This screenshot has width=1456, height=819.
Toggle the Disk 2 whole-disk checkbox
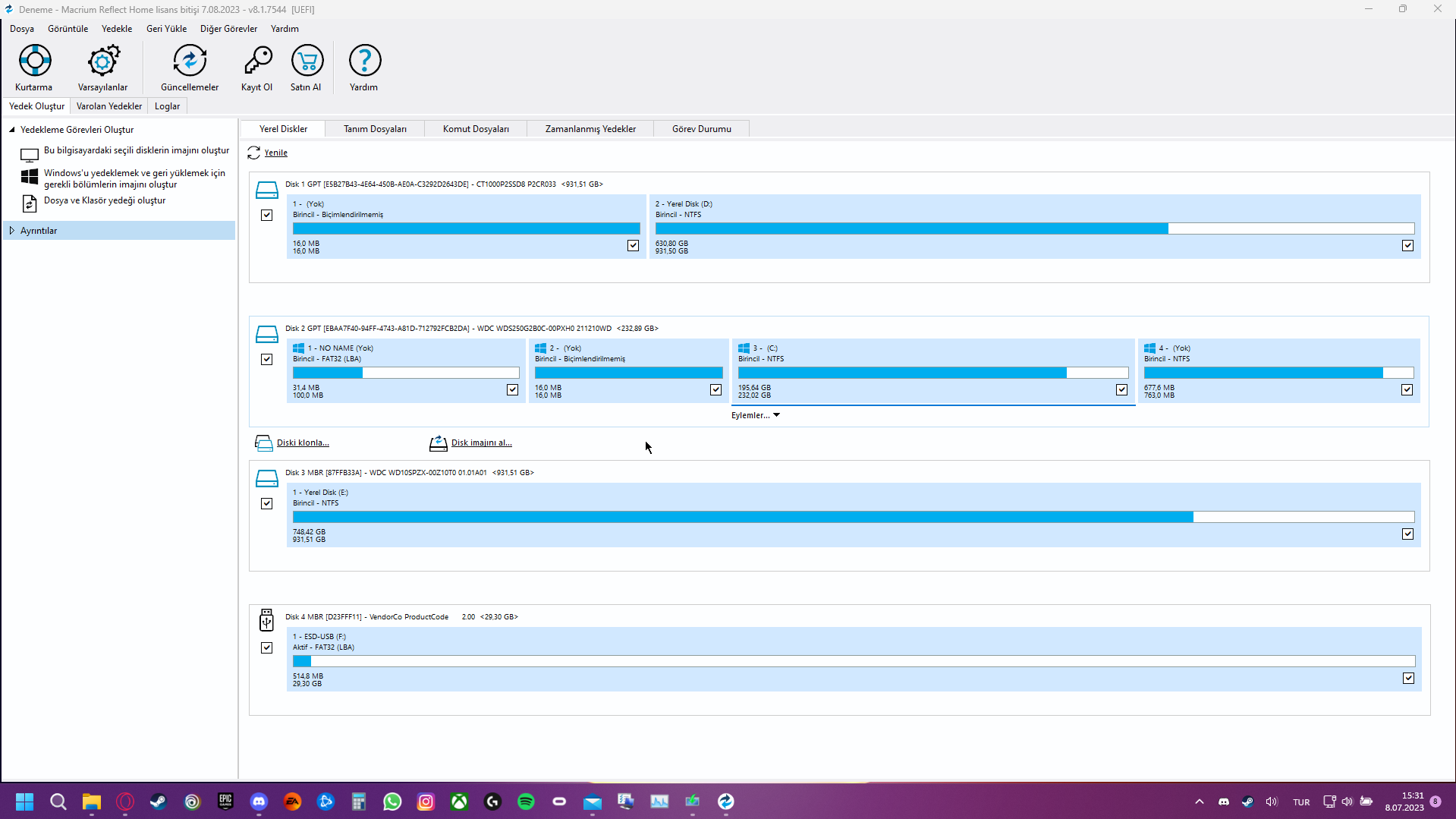pyautogui.click(x=266, y=360)
